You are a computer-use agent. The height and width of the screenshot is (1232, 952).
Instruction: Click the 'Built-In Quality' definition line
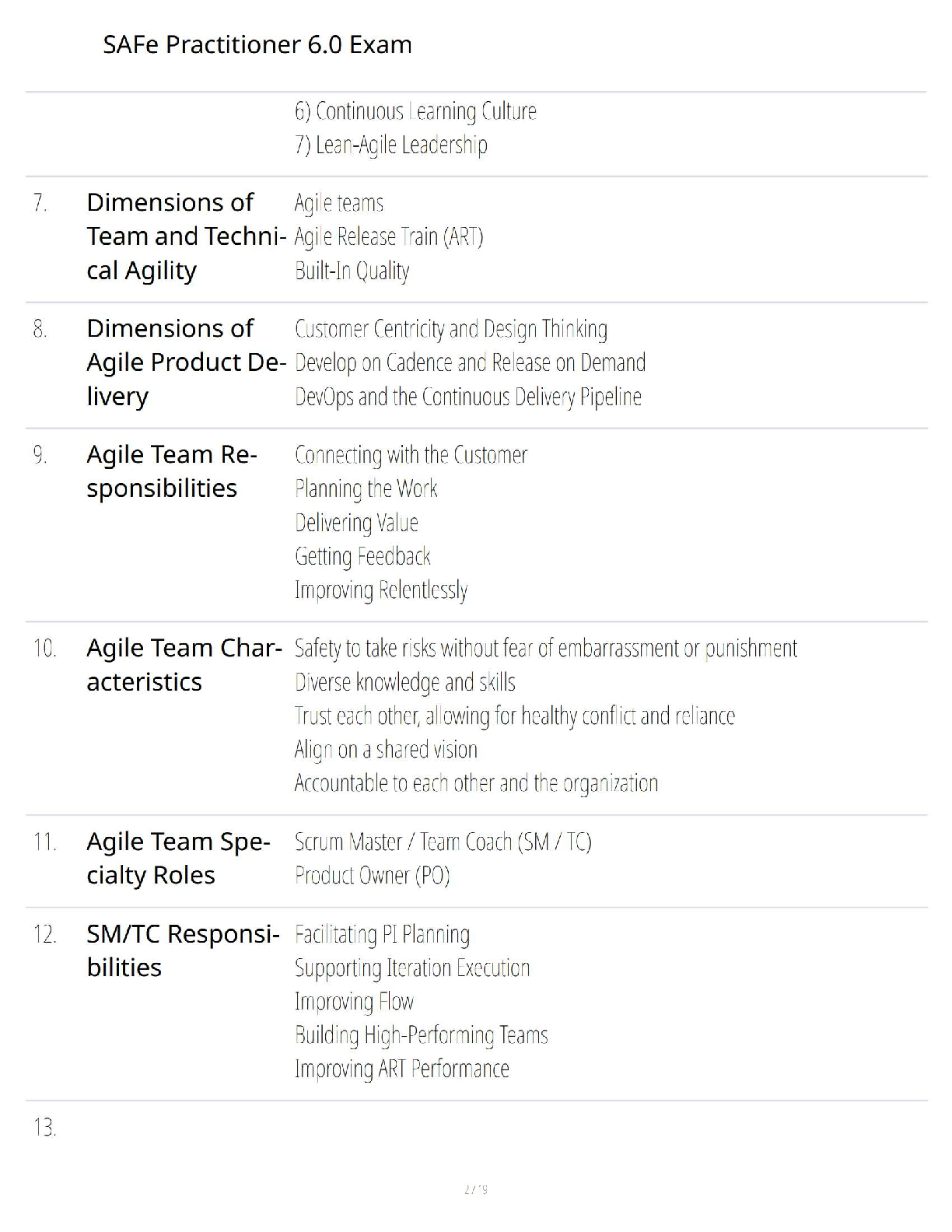tap(352, 271)
